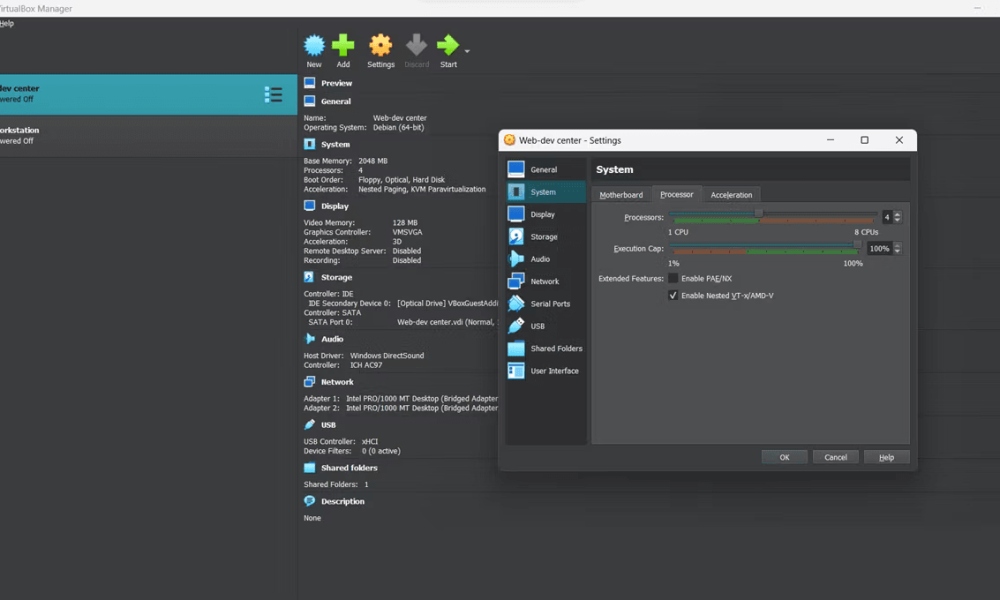Select the Workstation VM in the machine list
This screenshot has width=1000, height=600.
coord(149,136)
